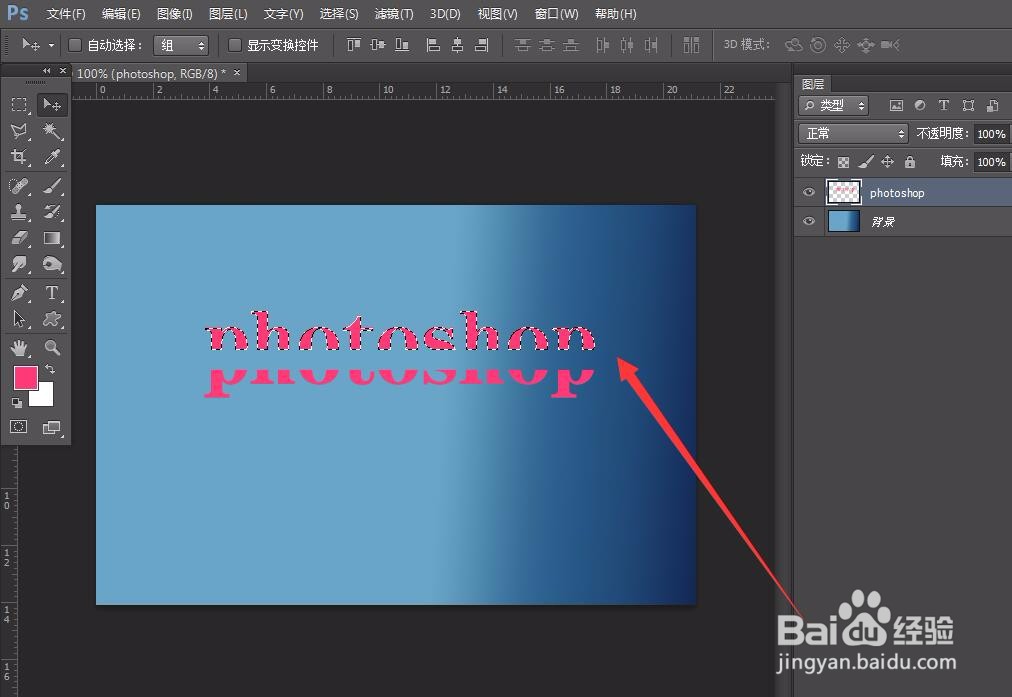Toggle lock transparent pixels
Screen dimensions: 1012x697
point(844,162)
